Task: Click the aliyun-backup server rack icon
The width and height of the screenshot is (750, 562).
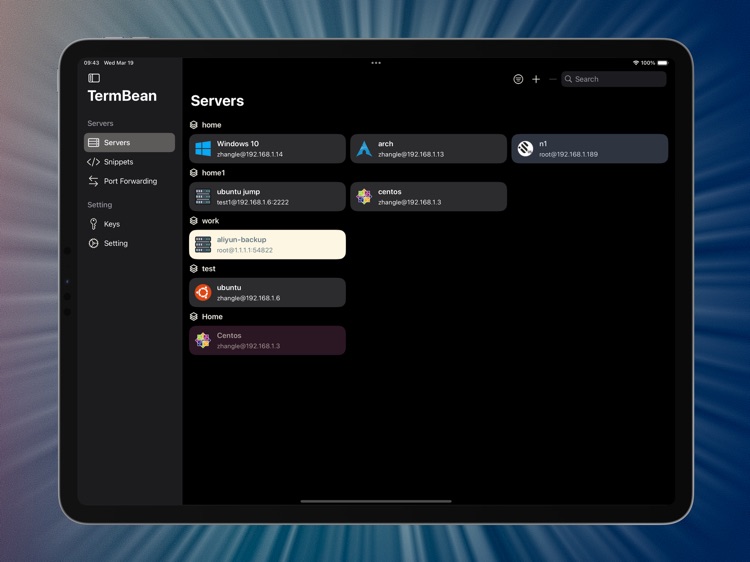Action: 203,244
